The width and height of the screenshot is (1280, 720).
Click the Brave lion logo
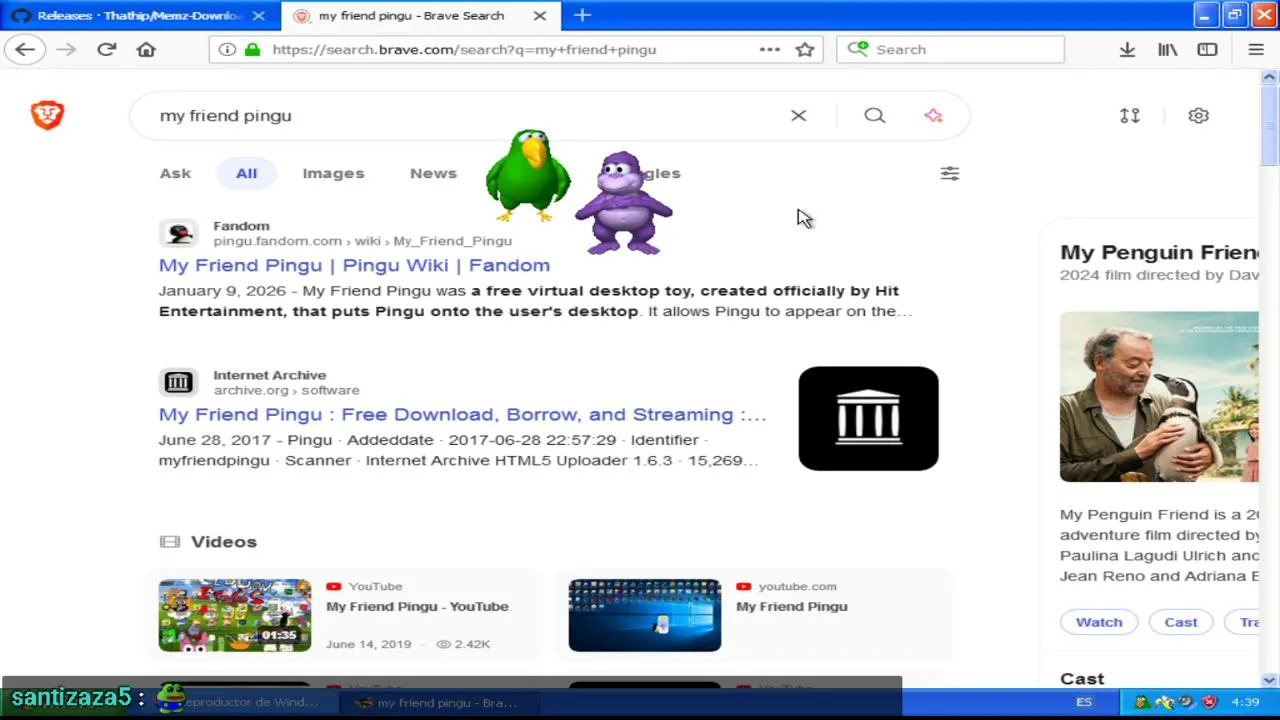47,115
